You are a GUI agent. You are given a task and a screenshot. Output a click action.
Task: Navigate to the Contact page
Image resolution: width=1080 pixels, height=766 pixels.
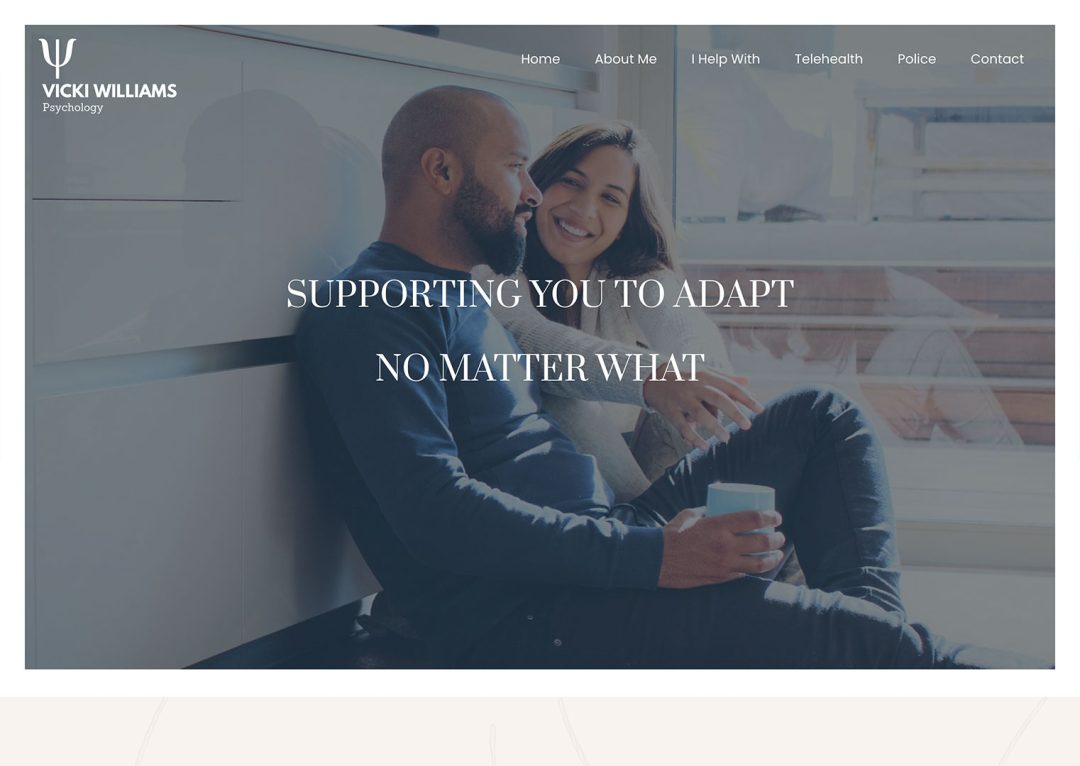pyautogui.click(x=997, y=59)
